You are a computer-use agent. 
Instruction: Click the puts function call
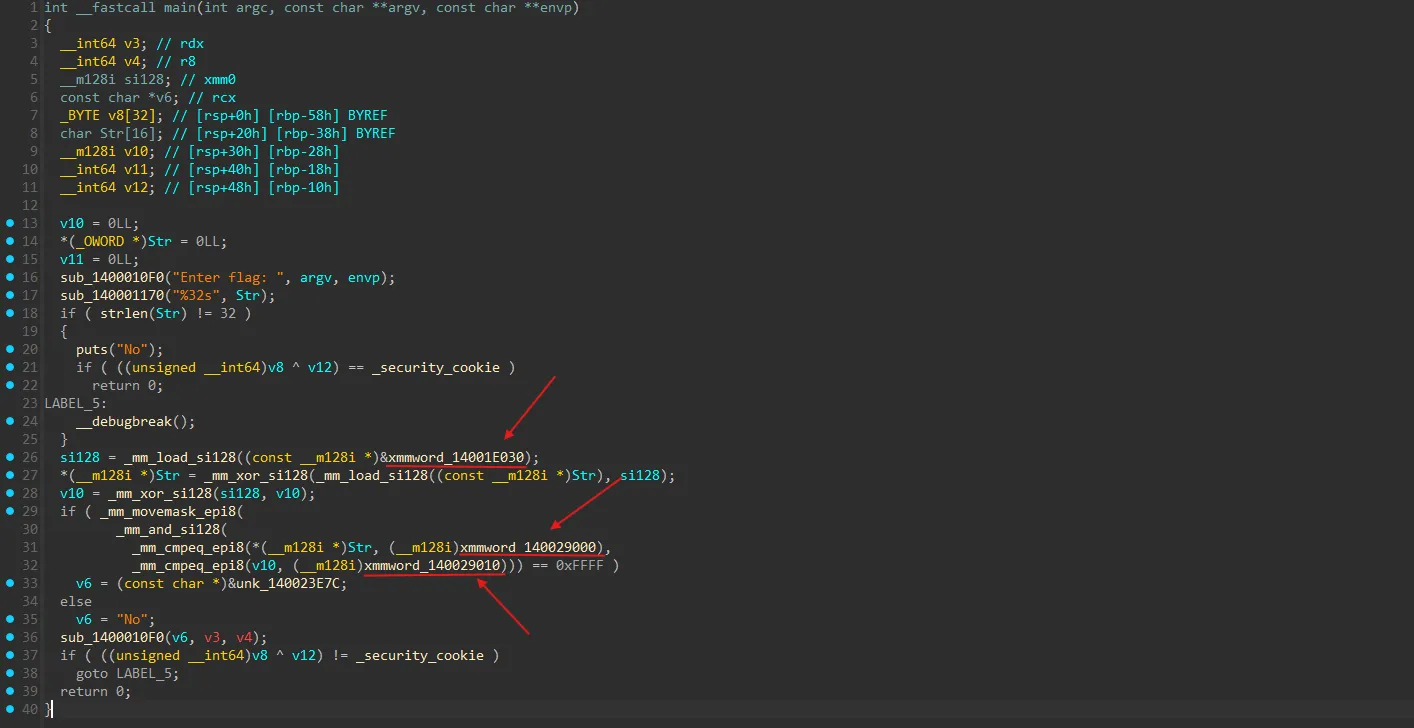[x=92, y=349]
